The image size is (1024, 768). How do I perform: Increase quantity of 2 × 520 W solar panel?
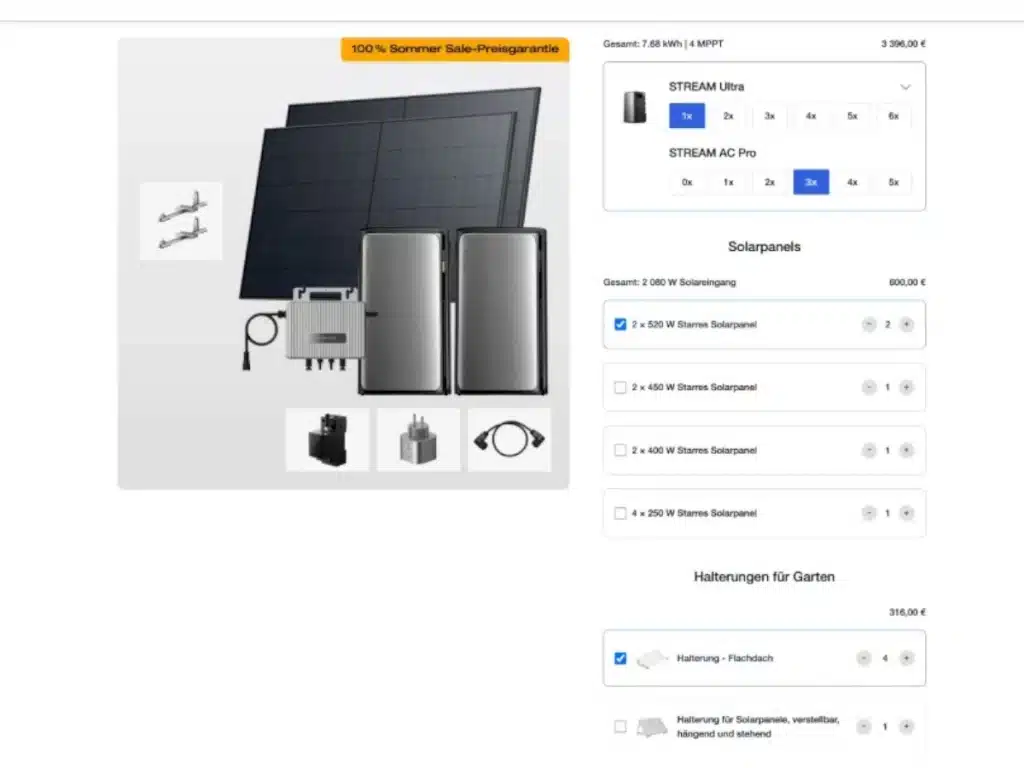tap(906, 324)
